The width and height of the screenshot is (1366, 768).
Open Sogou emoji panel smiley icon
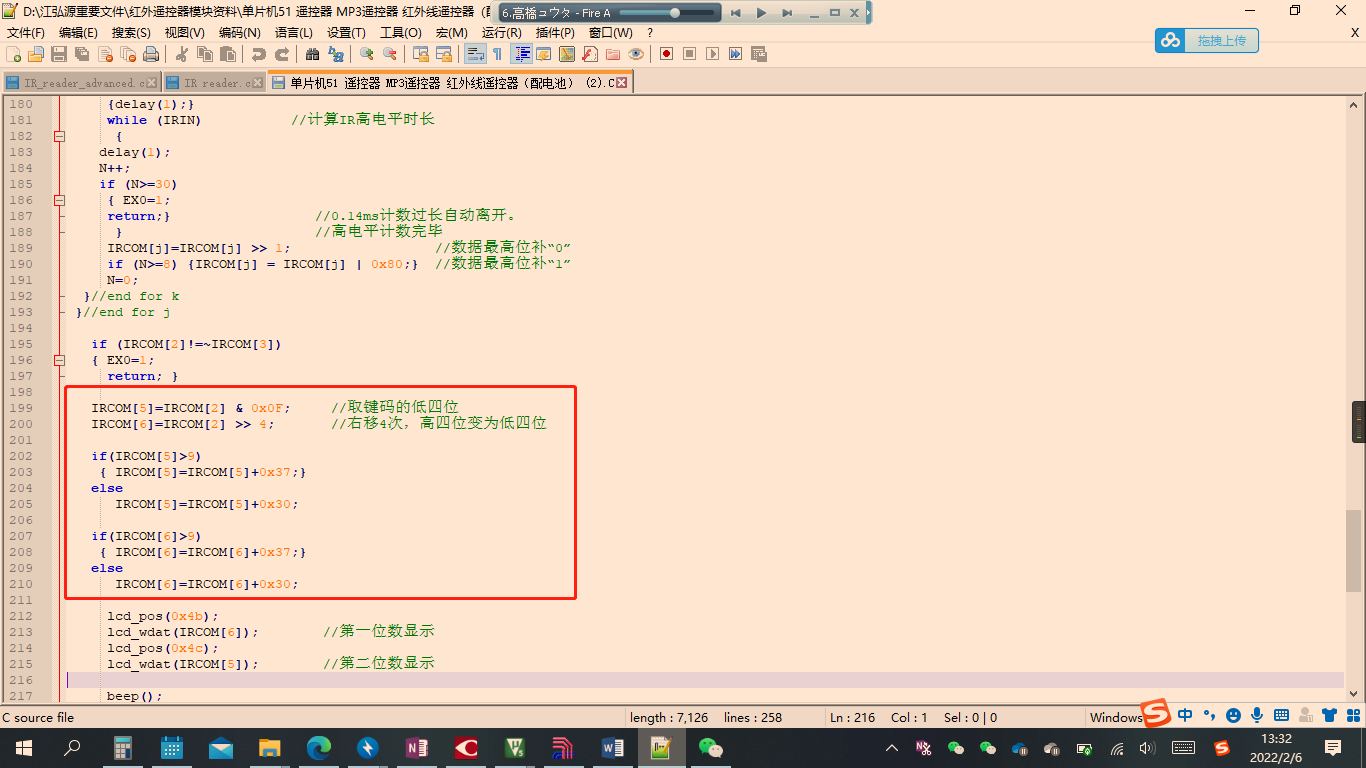(x=1233, y=715)
